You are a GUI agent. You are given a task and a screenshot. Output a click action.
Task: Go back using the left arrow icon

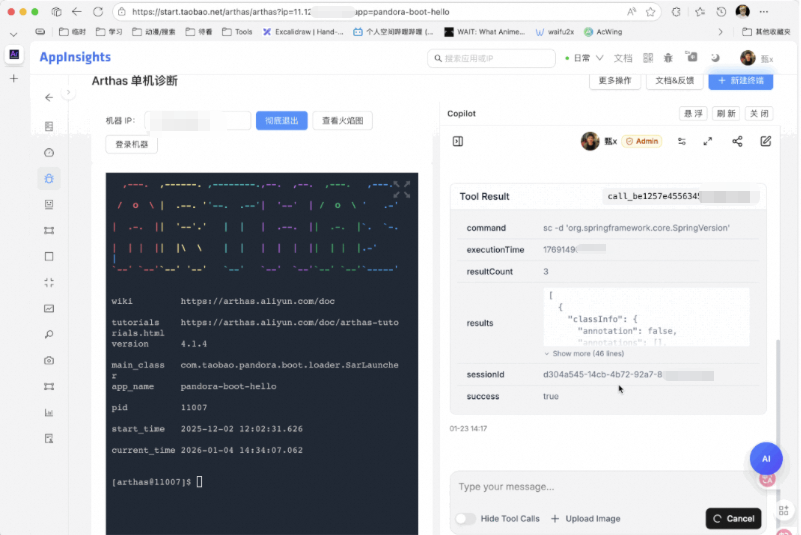click(49, 98)
